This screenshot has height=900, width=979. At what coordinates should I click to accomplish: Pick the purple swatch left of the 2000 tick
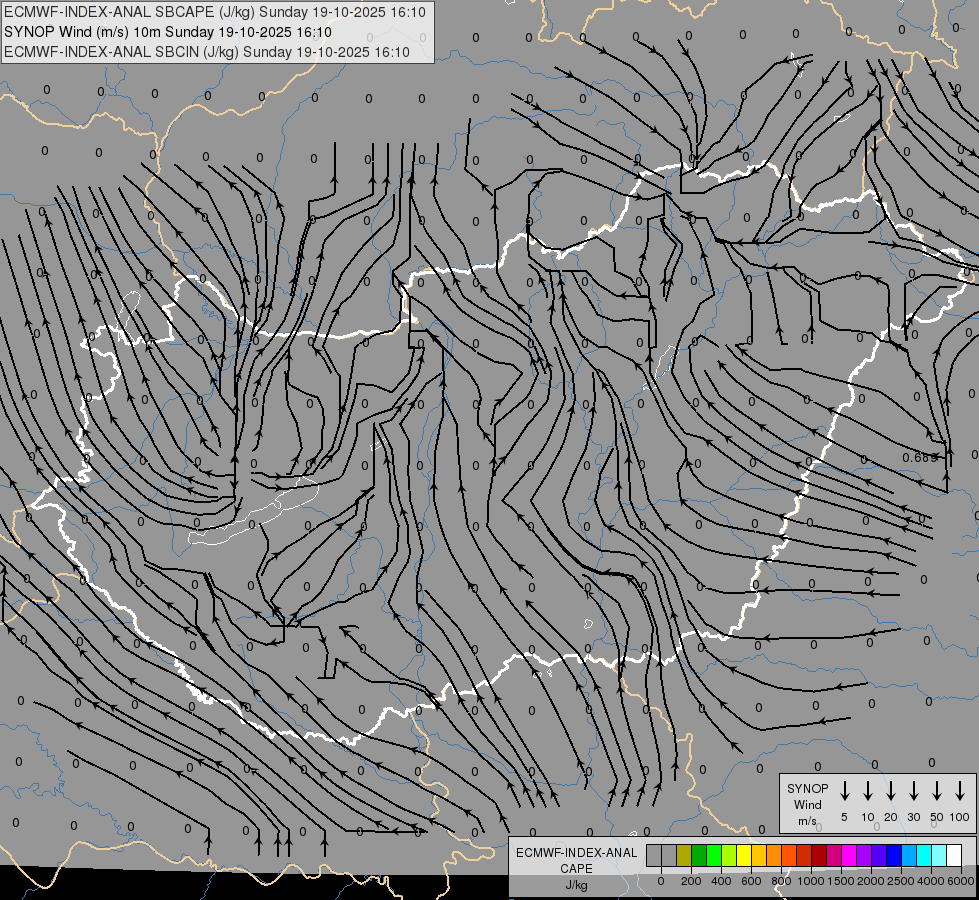click(864, 855)
